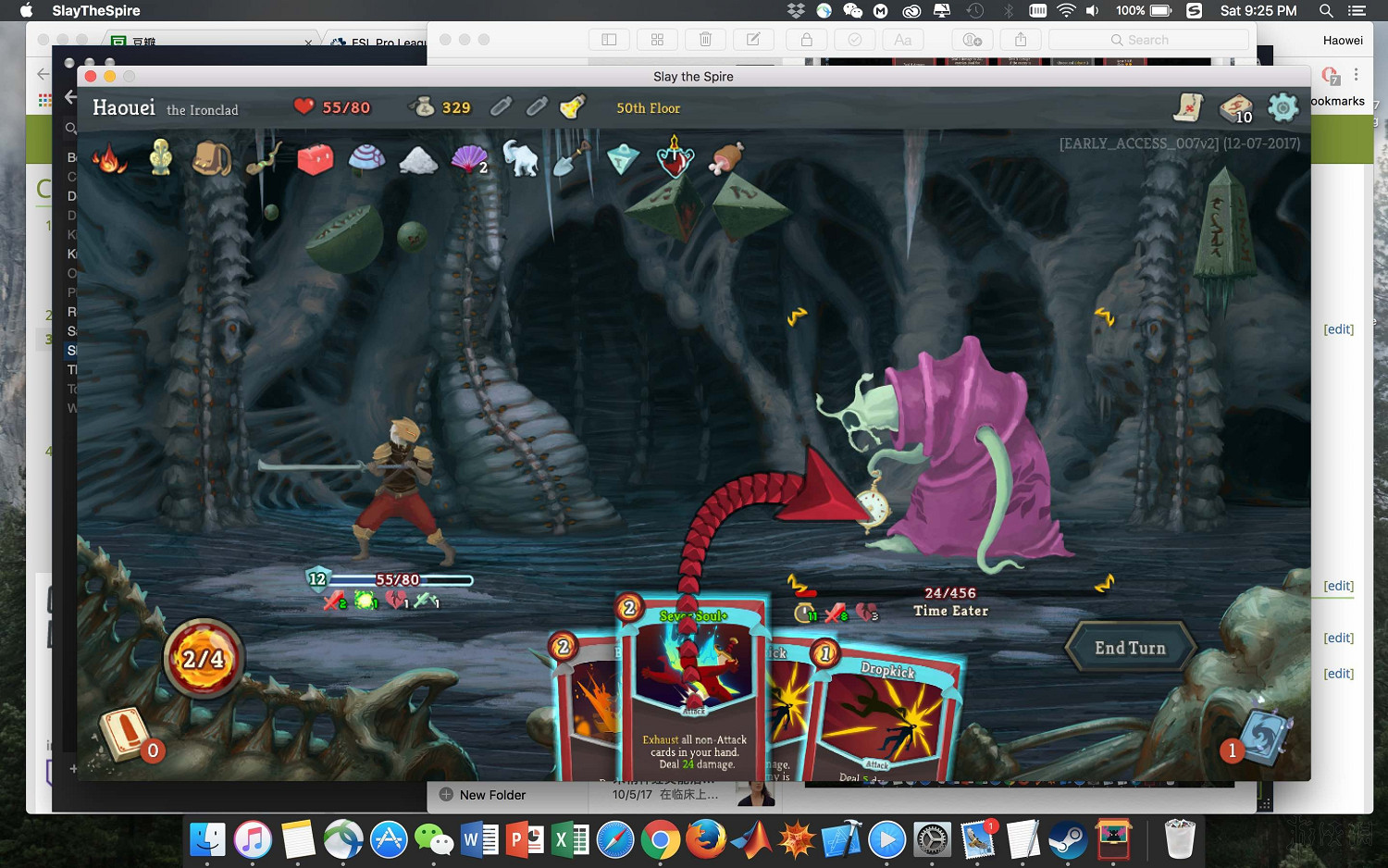
Task: Click the shovel relic
Action: click(571, 158)
